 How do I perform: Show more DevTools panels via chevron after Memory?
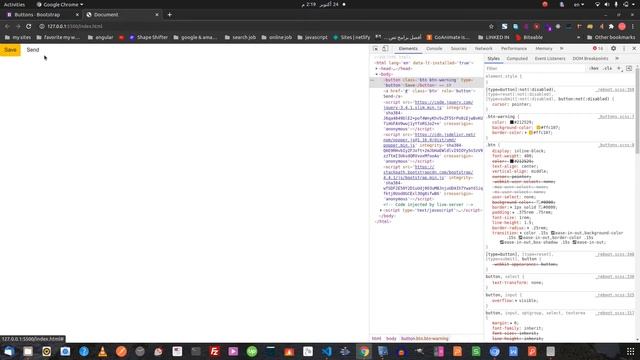(x=562, y=49)
